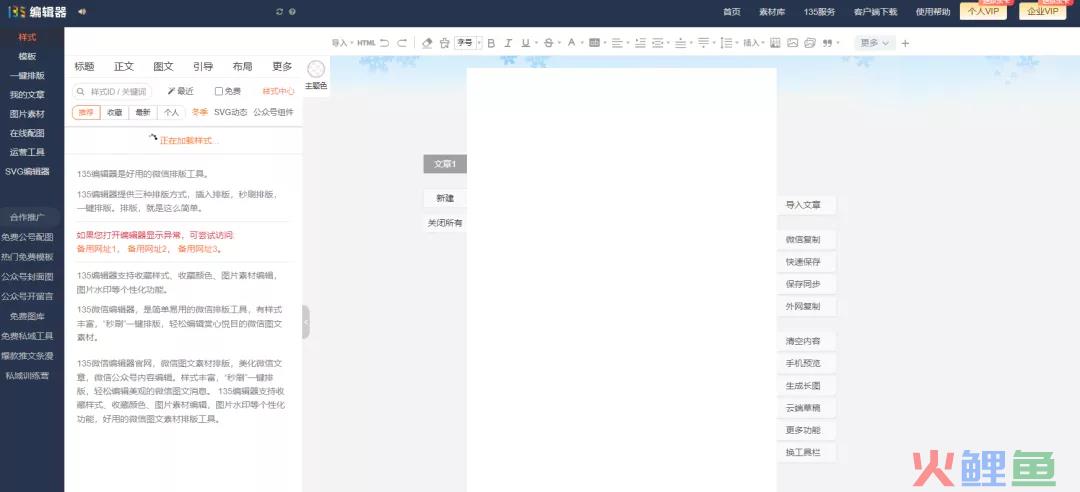The width and height of the screenshot is (1080, 492).
Task: Insert a table from the toolbar
Action: click(x=775, y=43)
